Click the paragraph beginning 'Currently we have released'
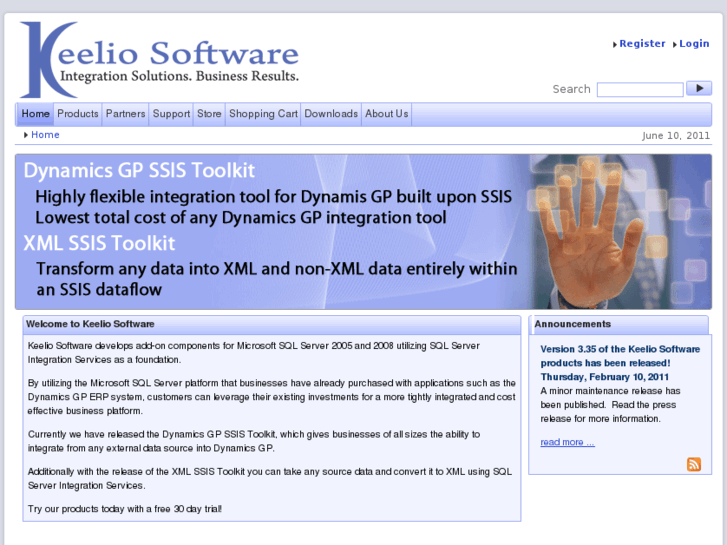Viewport: 727px width, 545px height. (254, 441)
